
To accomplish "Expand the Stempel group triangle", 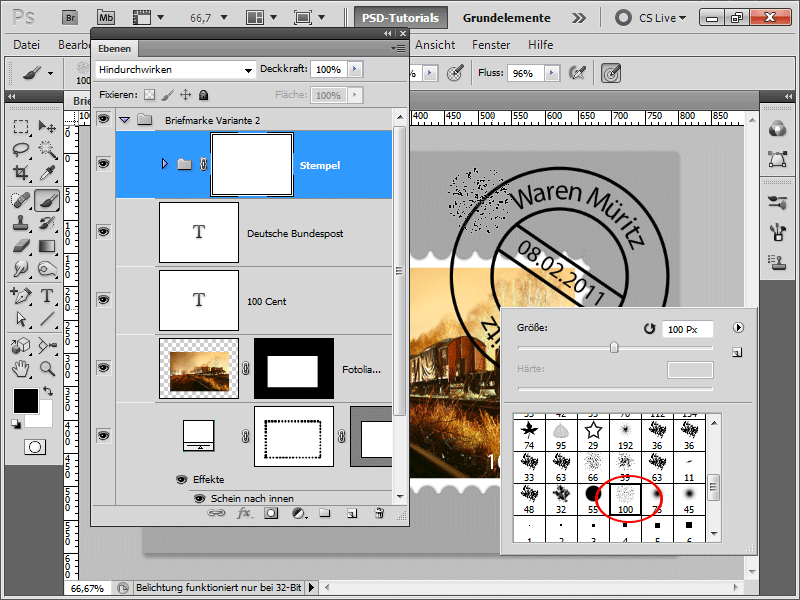I will click(x=165, y=164).
